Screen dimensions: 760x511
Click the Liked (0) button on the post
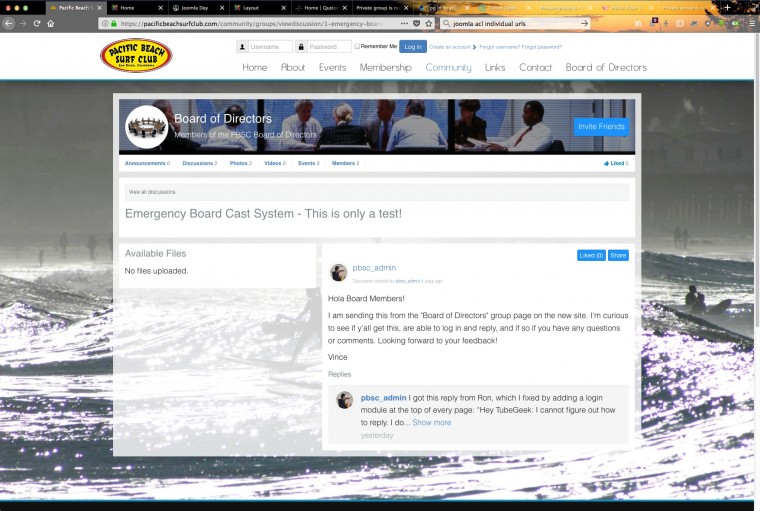[x=591, y=256]
